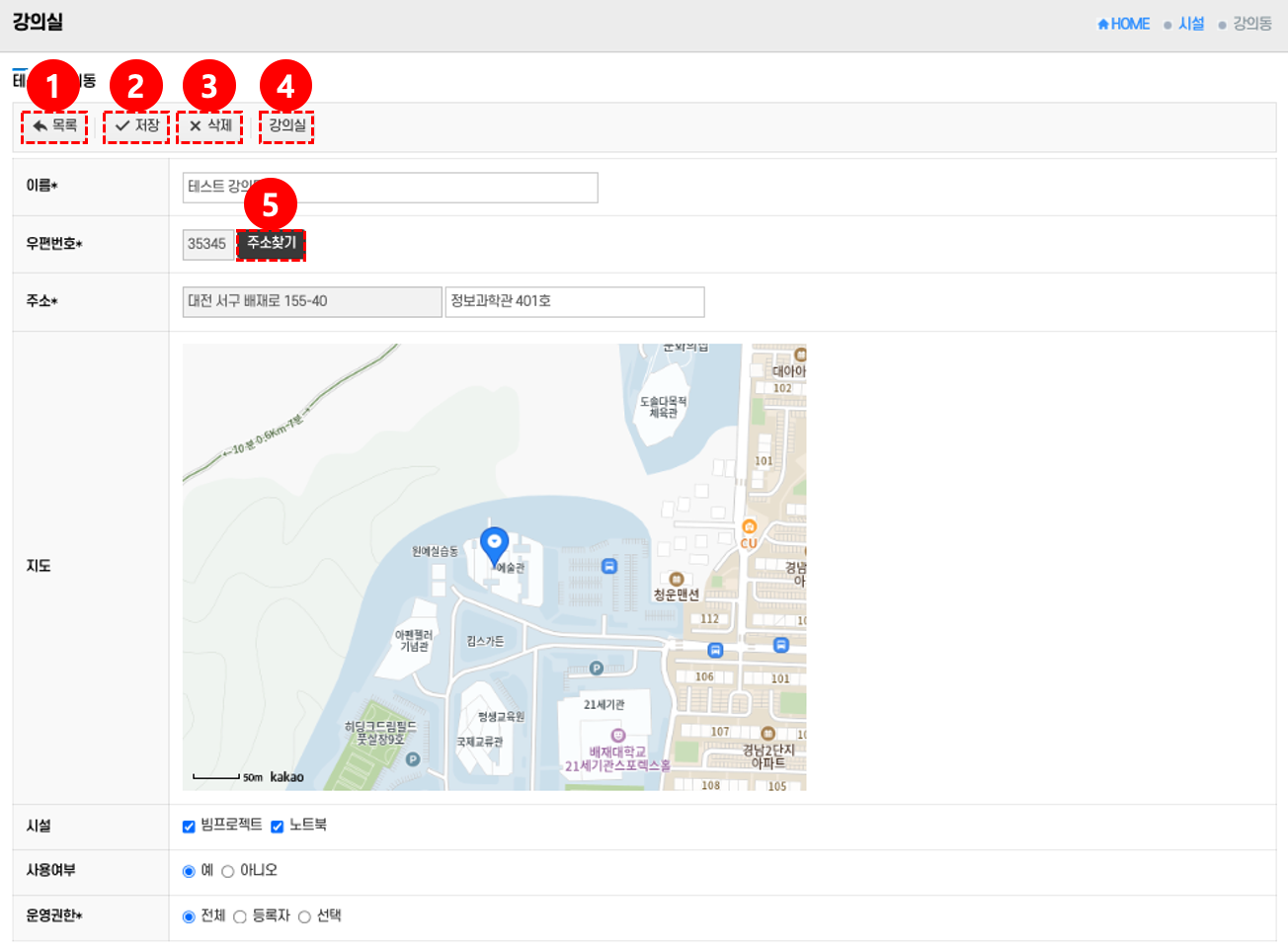Image resolution: width=1288 pixels, height=952 pixels.
Task: Click the detailed address field 정보과학관 401호
Action: click(575, 302)
